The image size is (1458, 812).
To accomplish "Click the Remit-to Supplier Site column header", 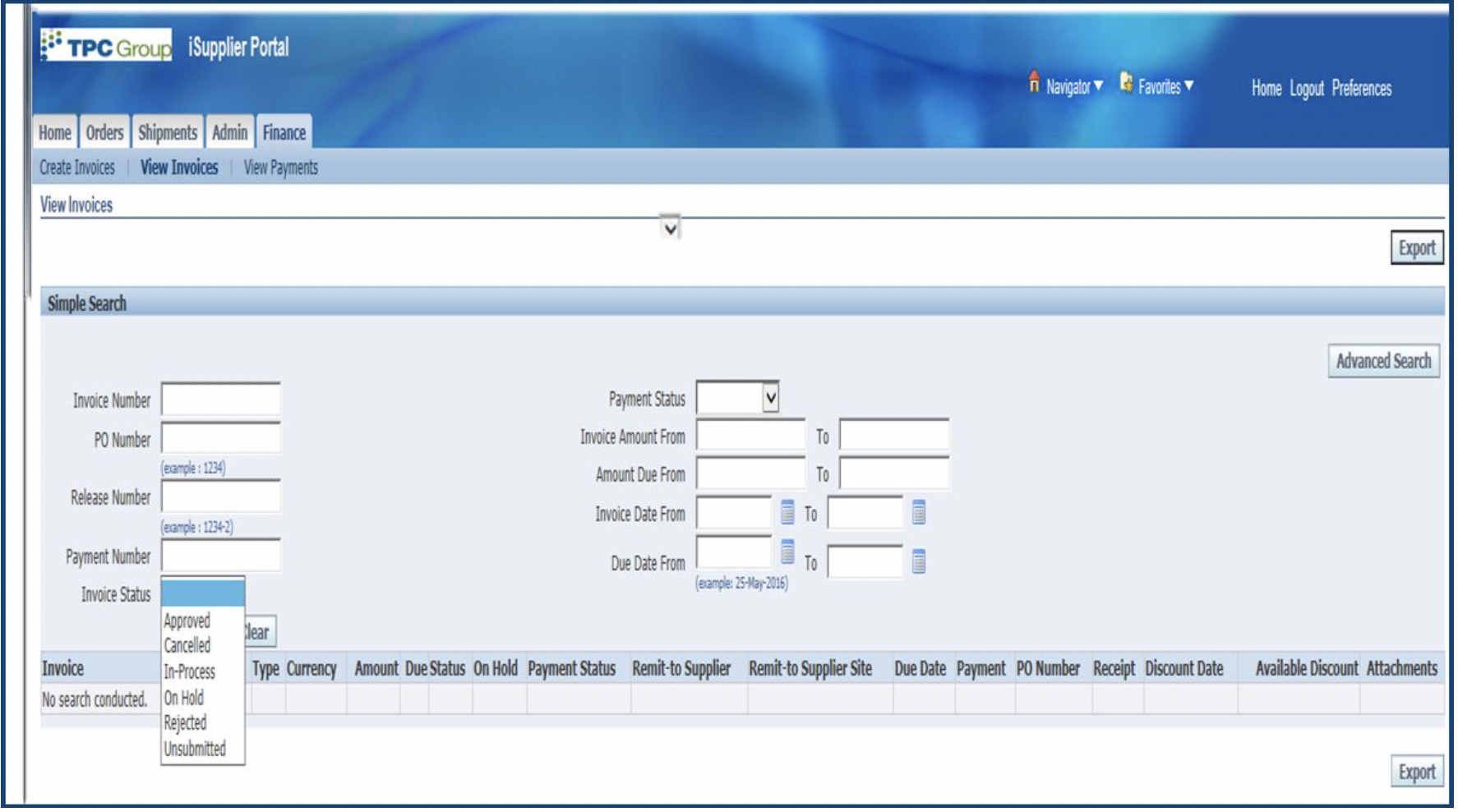I will coord(810,668).
